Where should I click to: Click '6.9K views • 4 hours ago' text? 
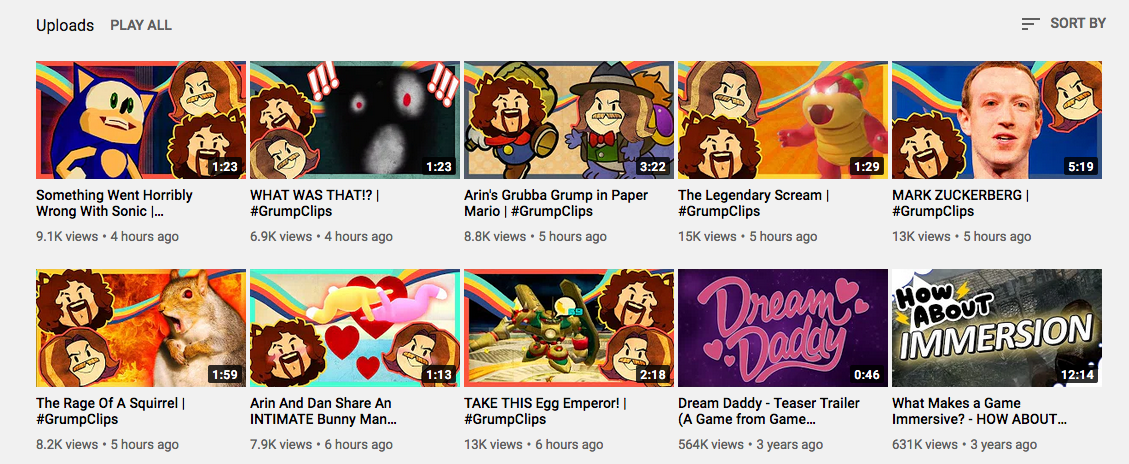tap(321, 236)
